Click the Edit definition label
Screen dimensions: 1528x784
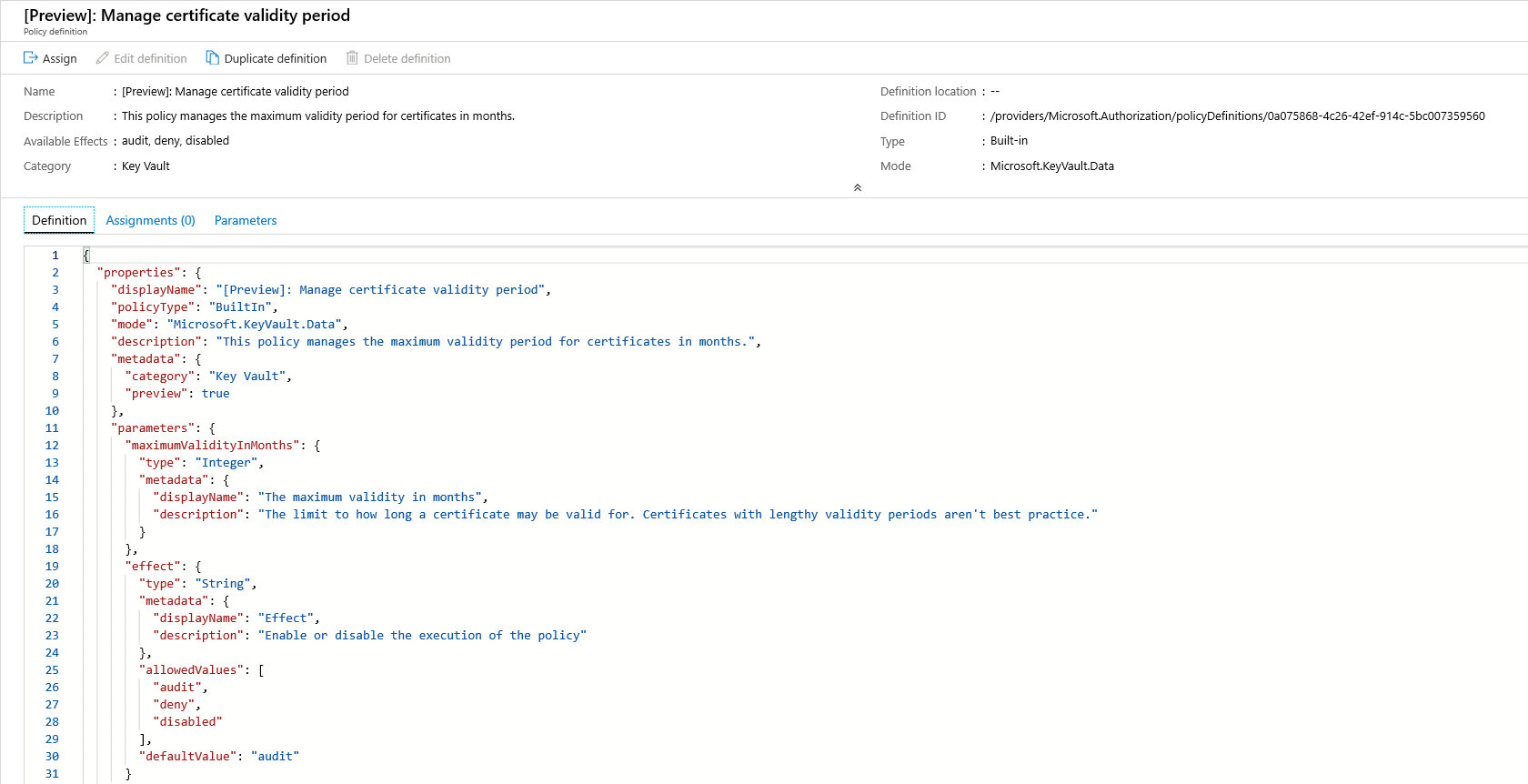[151, 58]
